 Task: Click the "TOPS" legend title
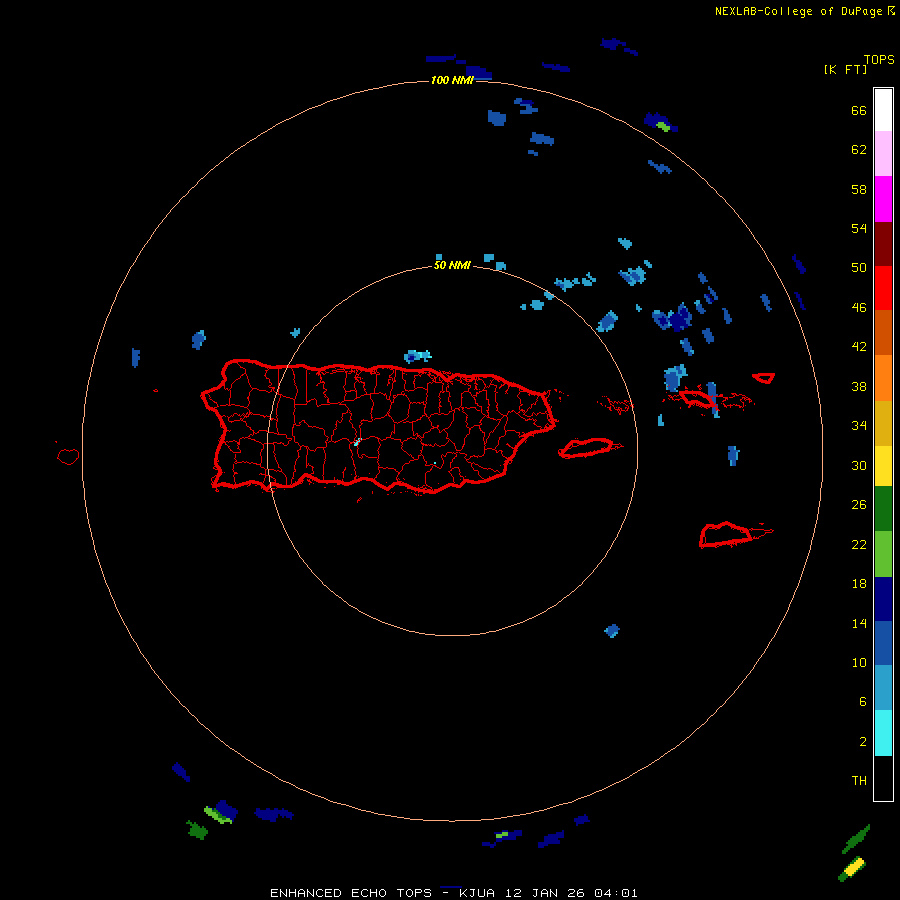click(x=879, y=60)
